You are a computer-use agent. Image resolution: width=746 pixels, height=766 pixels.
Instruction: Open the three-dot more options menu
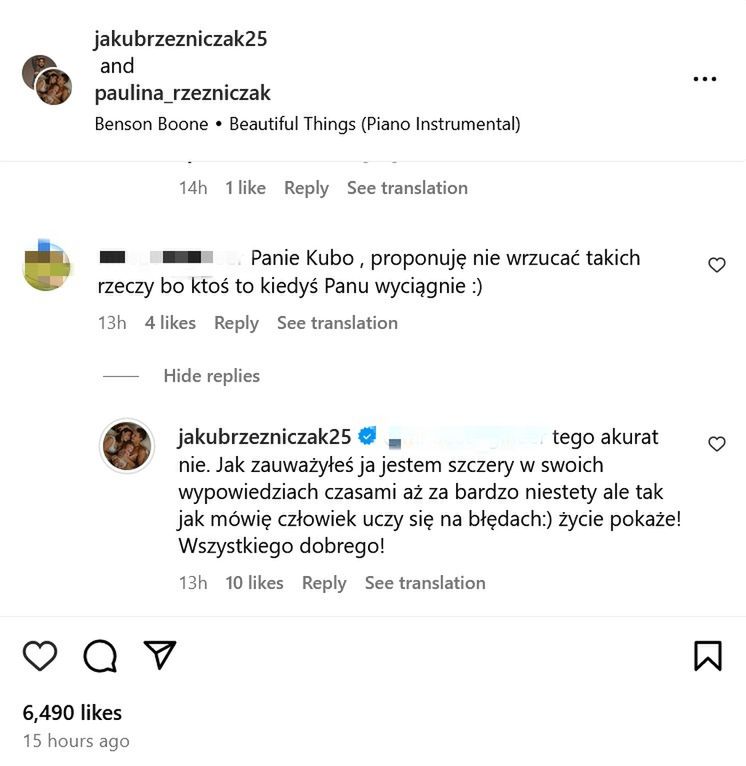point(705,80)
